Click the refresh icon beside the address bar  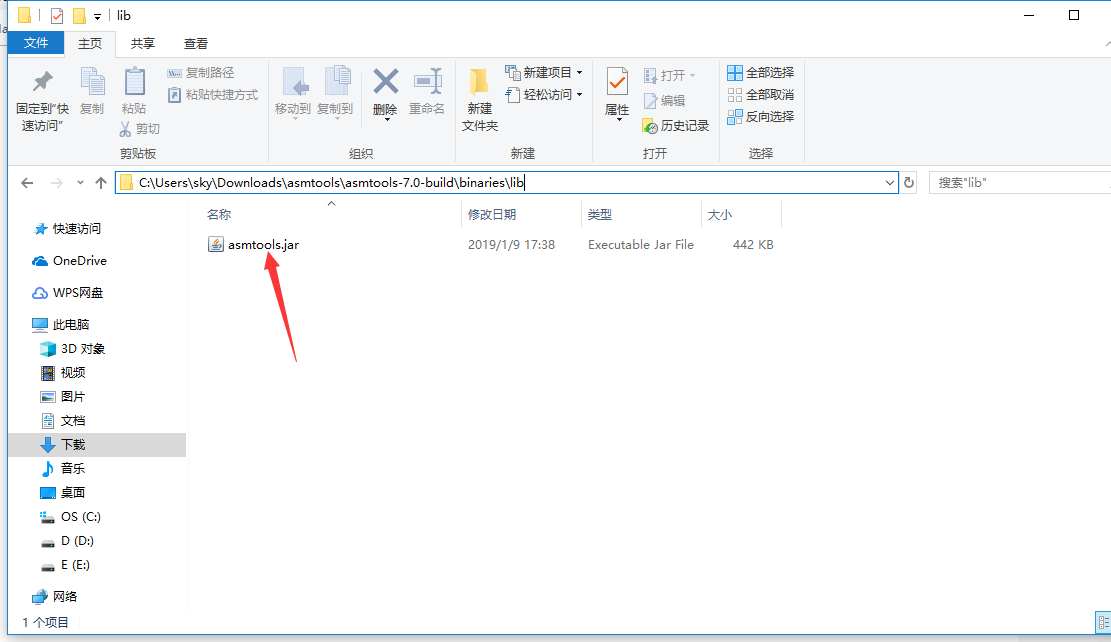tap(909, 182)
